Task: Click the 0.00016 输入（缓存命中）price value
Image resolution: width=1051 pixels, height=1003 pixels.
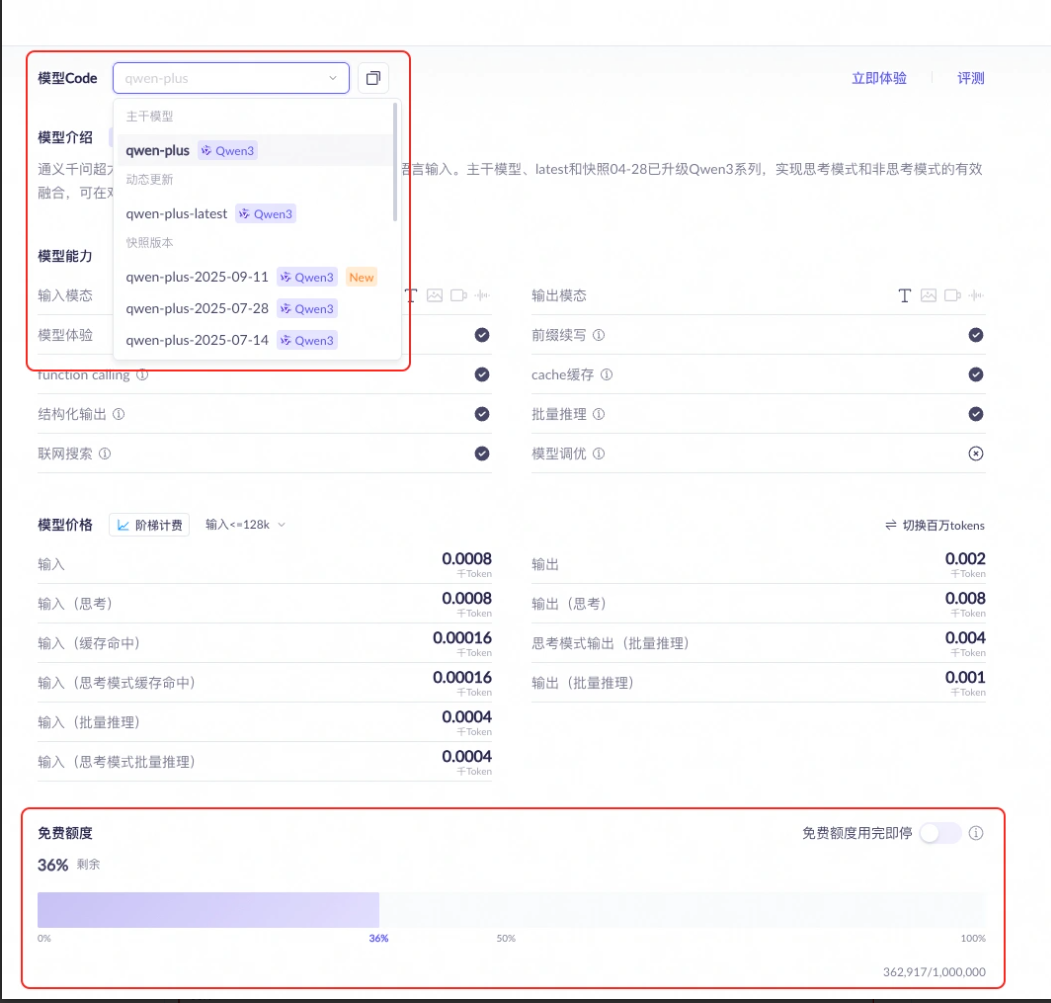Action: pyautogui.click(x=462, y=638)
